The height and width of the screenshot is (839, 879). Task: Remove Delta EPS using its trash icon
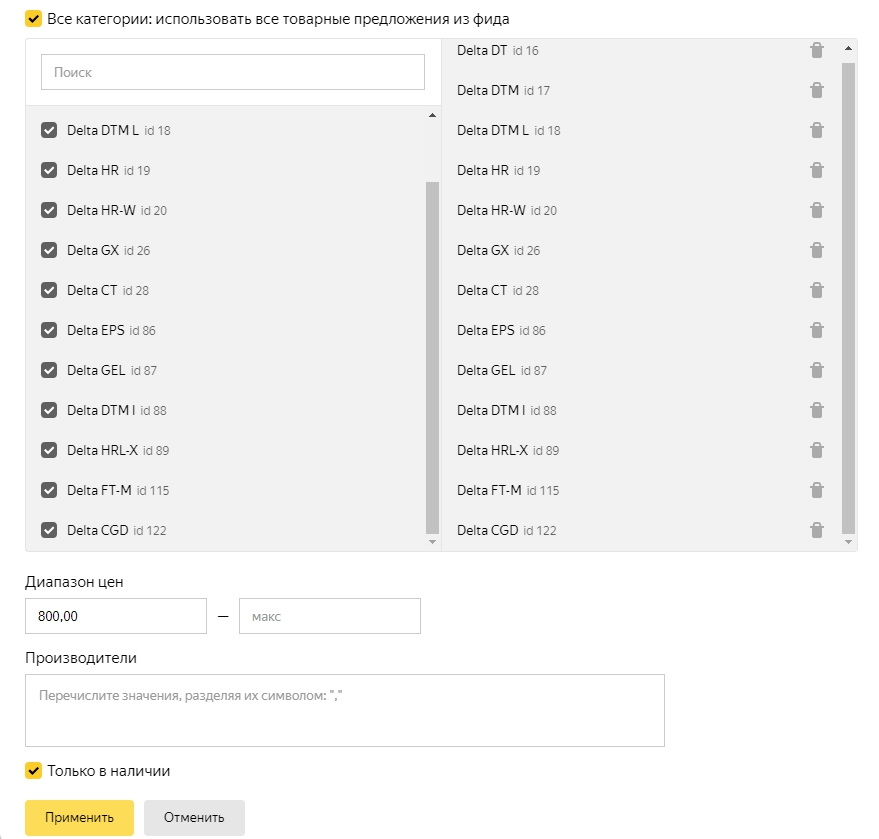(817, 330)
